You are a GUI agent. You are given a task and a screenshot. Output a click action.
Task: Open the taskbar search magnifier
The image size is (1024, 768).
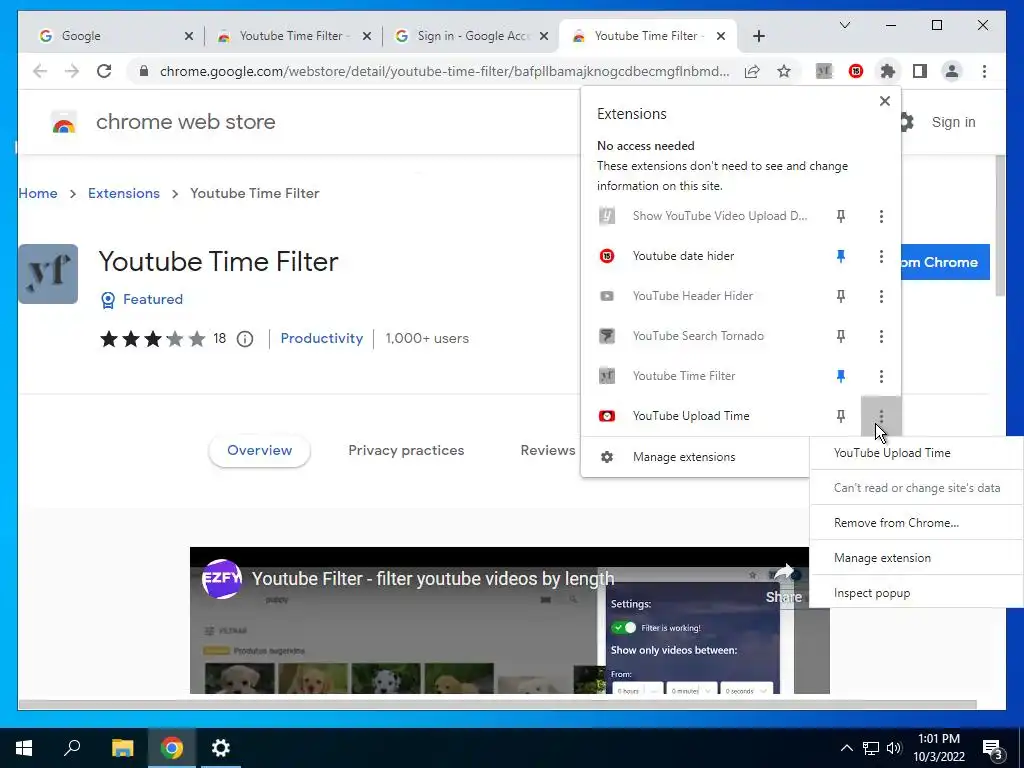click(x=72, y=748)
